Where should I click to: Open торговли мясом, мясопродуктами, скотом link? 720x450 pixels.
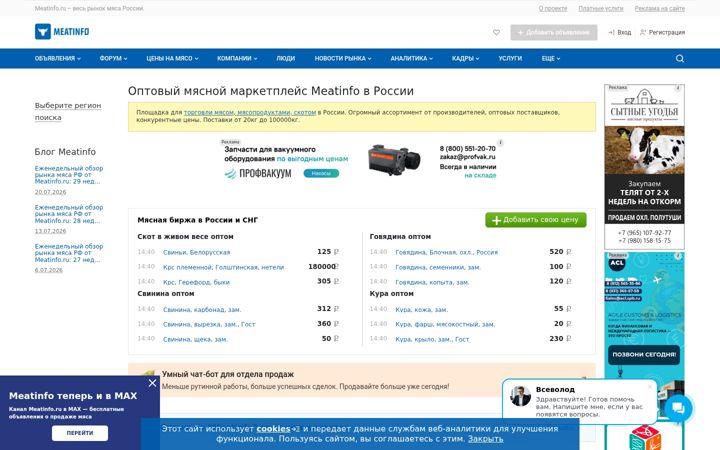(x=250, y=112)
